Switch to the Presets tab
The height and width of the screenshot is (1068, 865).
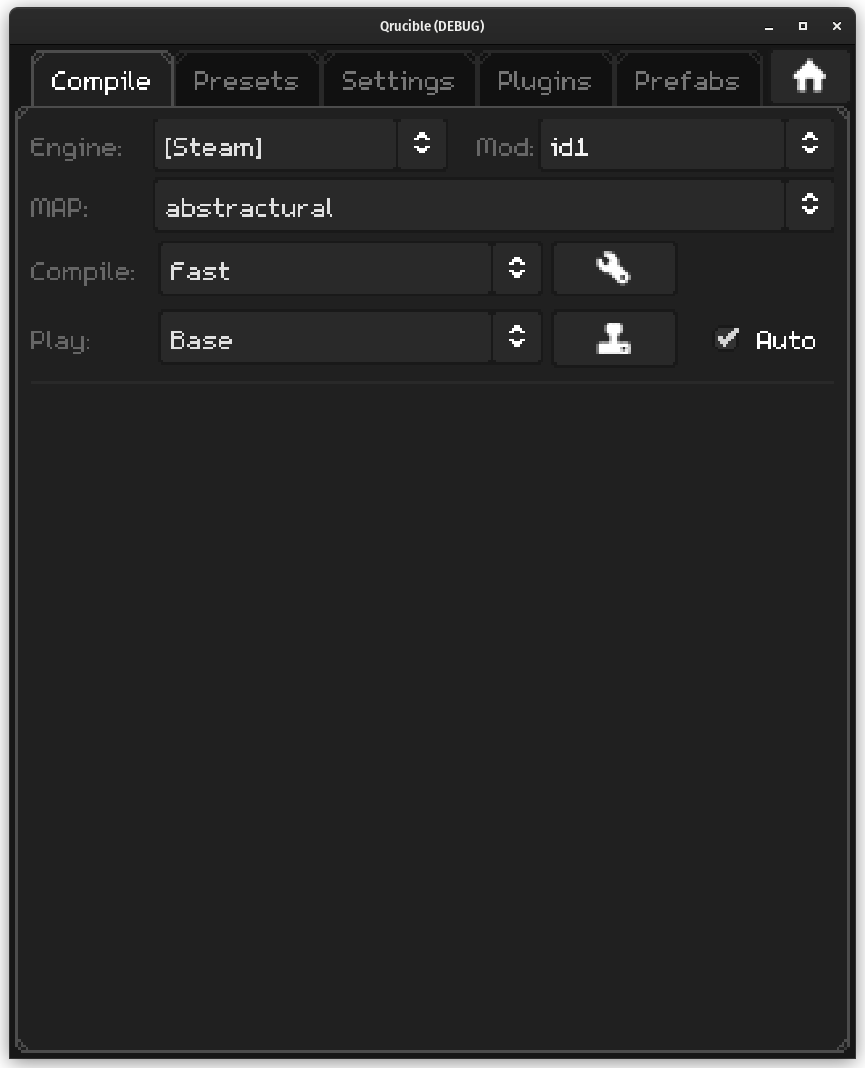(x=246, y=81)
